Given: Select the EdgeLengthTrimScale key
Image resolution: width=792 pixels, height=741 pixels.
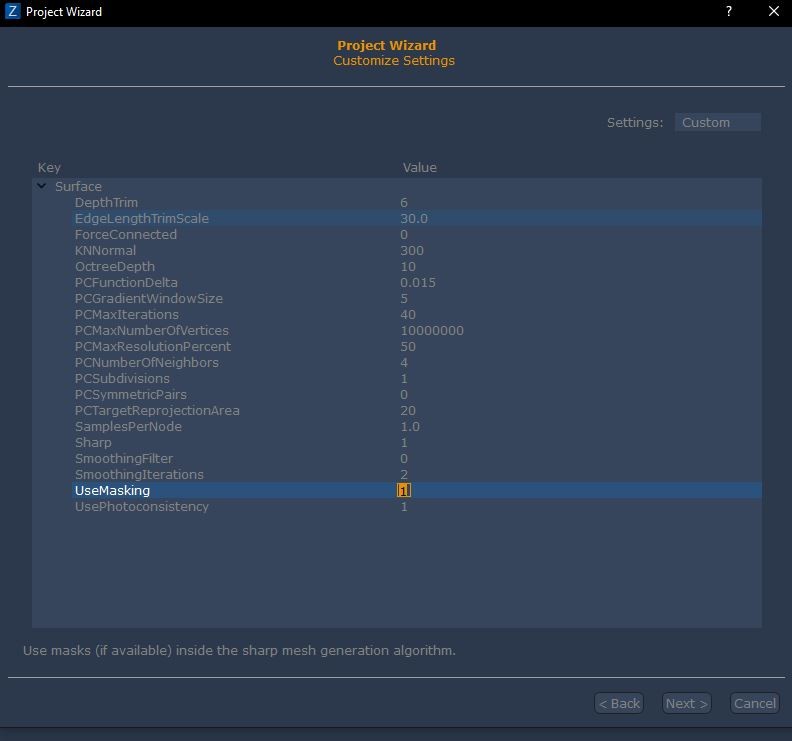Looking at the screenshot, I should click(141, 218).
